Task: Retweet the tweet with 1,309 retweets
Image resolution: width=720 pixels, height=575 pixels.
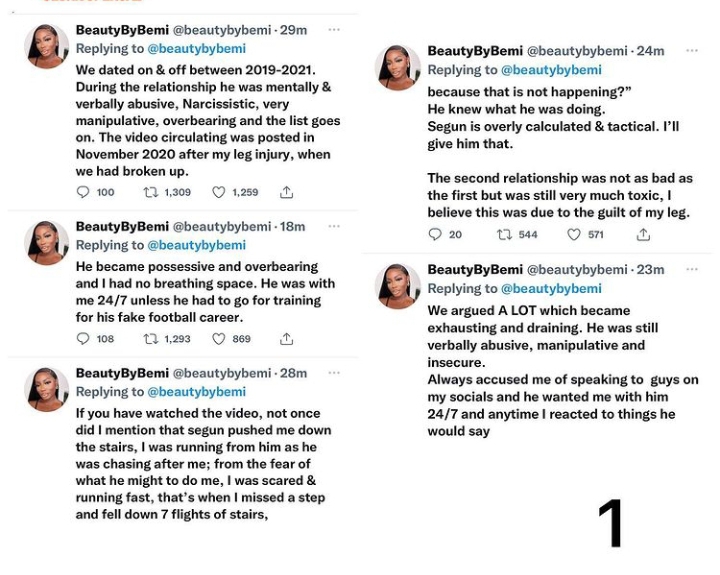Action: pyautogui.click(x=152, y=192)
